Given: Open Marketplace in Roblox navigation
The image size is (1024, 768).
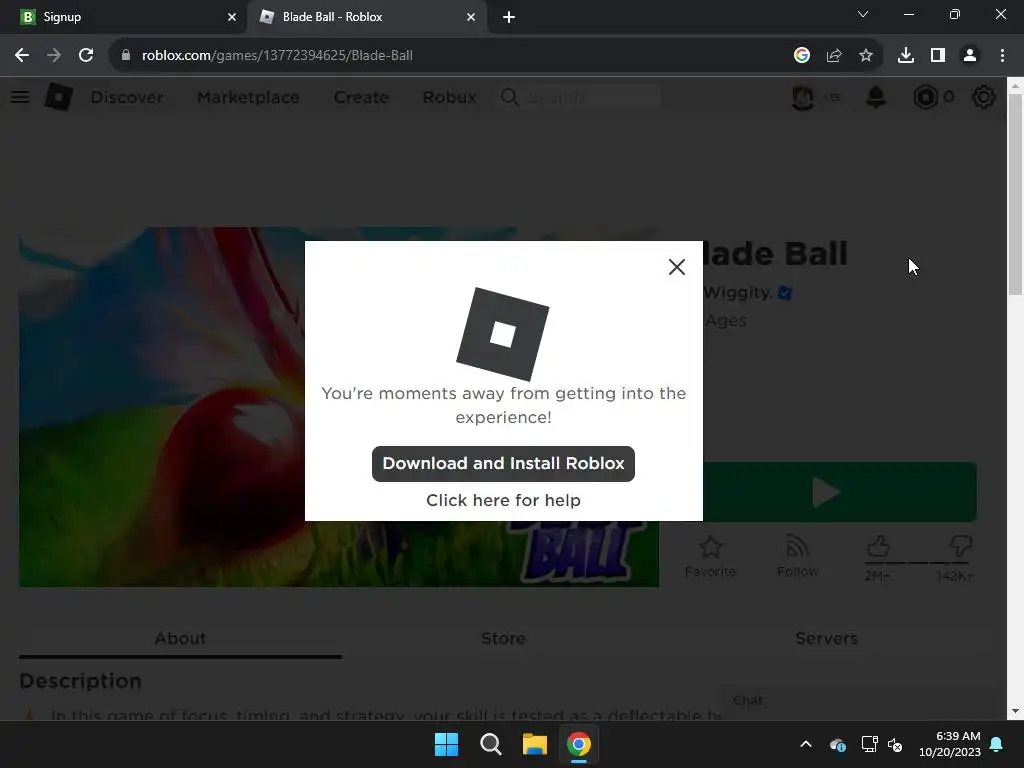Looking at the screenshot, I should [x=248, y=97].
